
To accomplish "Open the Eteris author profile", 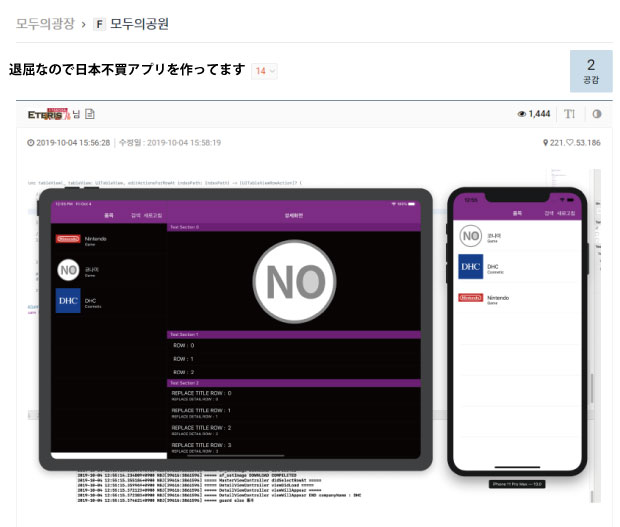I will [x=50, y=114].
